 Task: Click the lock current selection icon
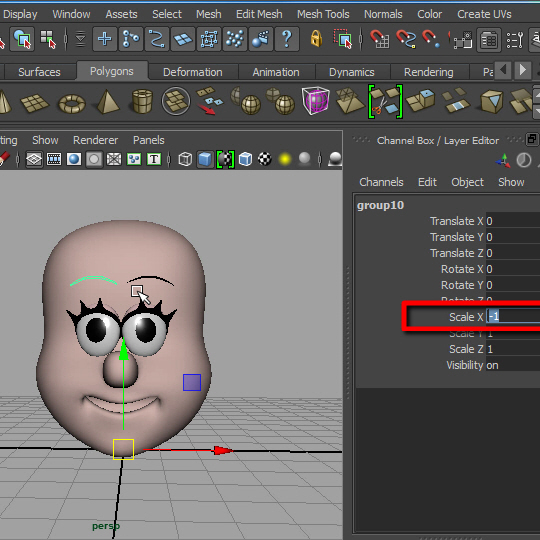coord(316,39)
